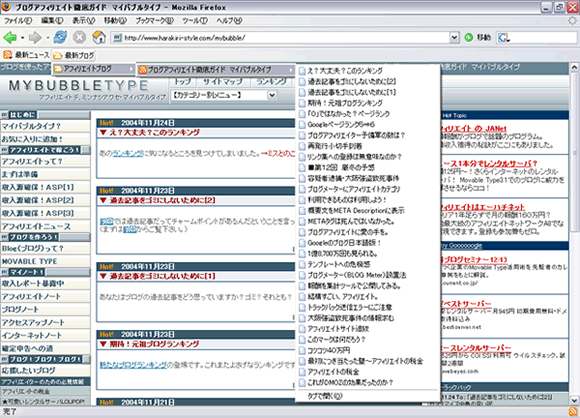
Task: Open コツコツ40万円 feed entry
Action: tap(368, 350)
